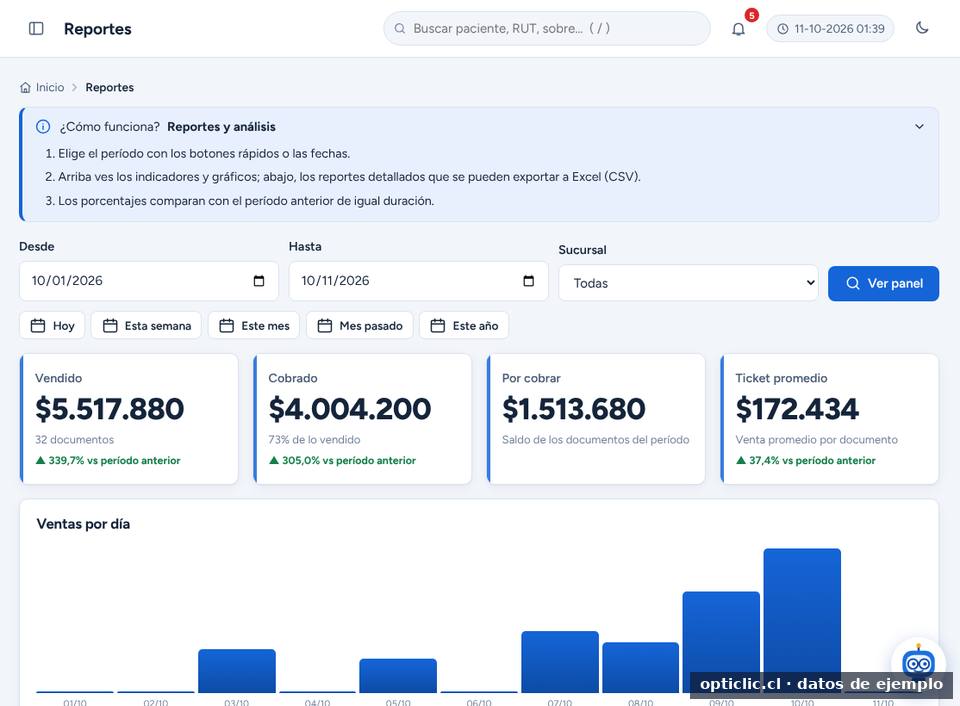Click the Ventas por día chart heading

[x=83, y=524]
